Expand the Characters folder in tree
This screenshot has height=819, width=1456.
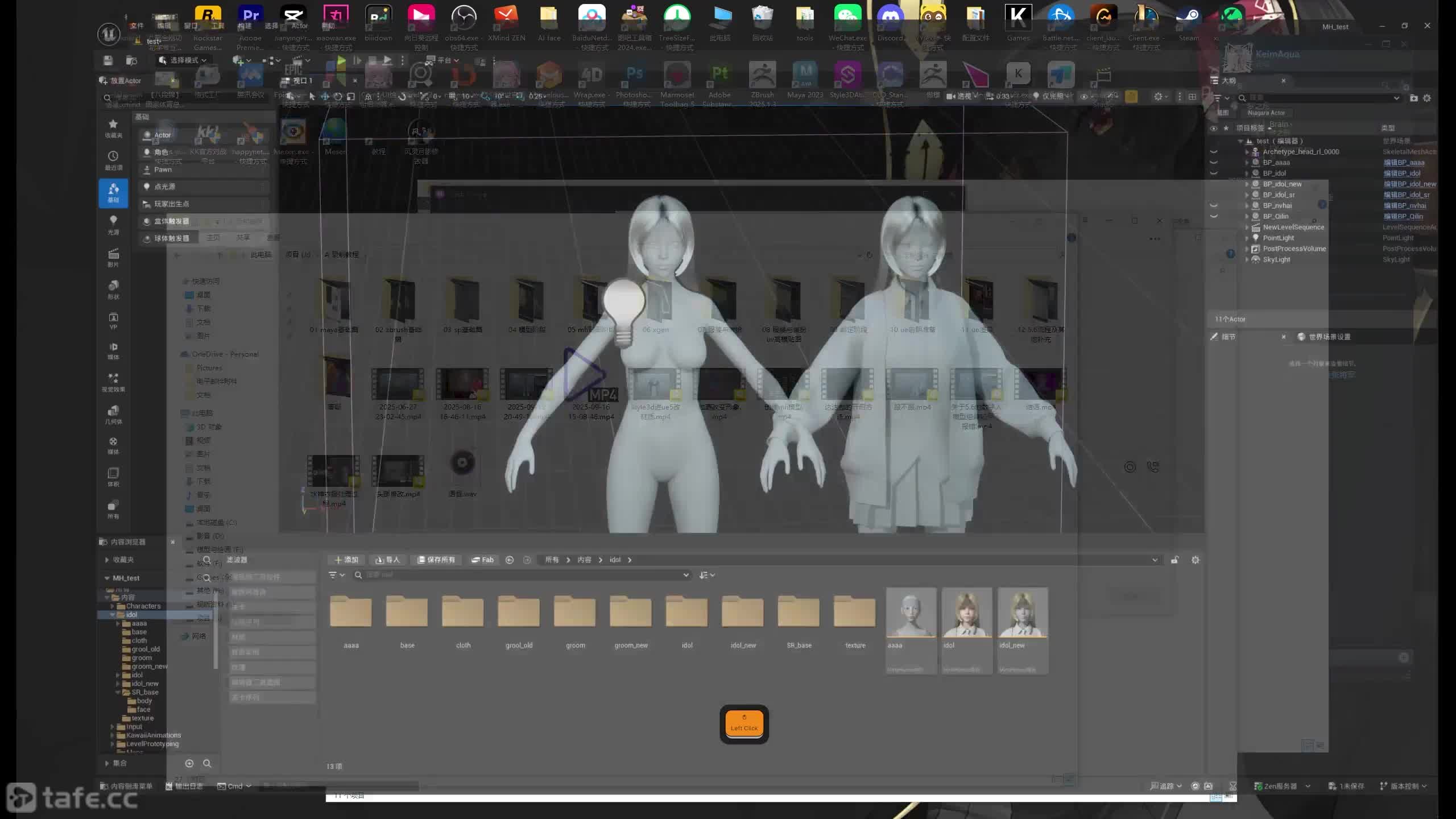click(x=113, y=606)
